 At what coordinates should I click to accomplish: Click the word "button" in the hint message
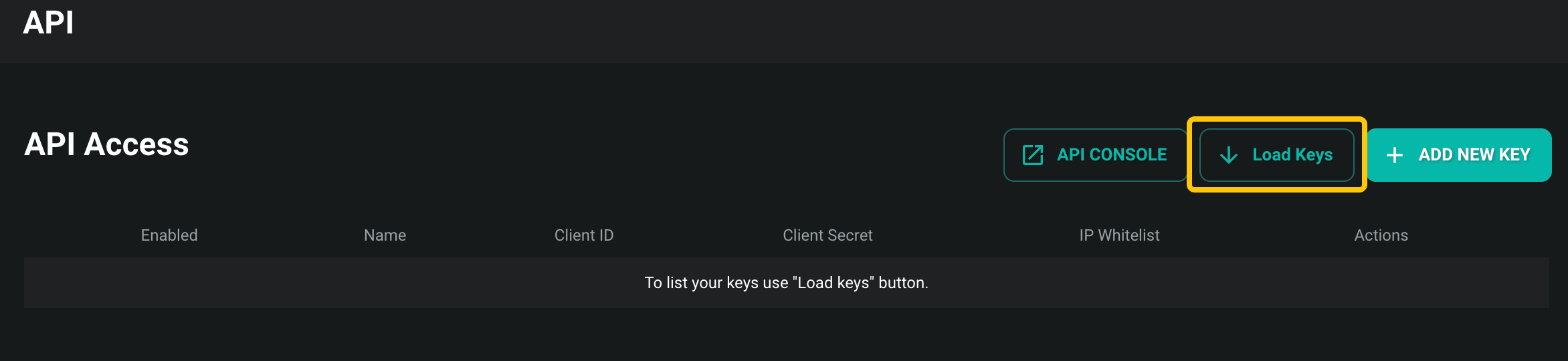click(x=902, y=283)
